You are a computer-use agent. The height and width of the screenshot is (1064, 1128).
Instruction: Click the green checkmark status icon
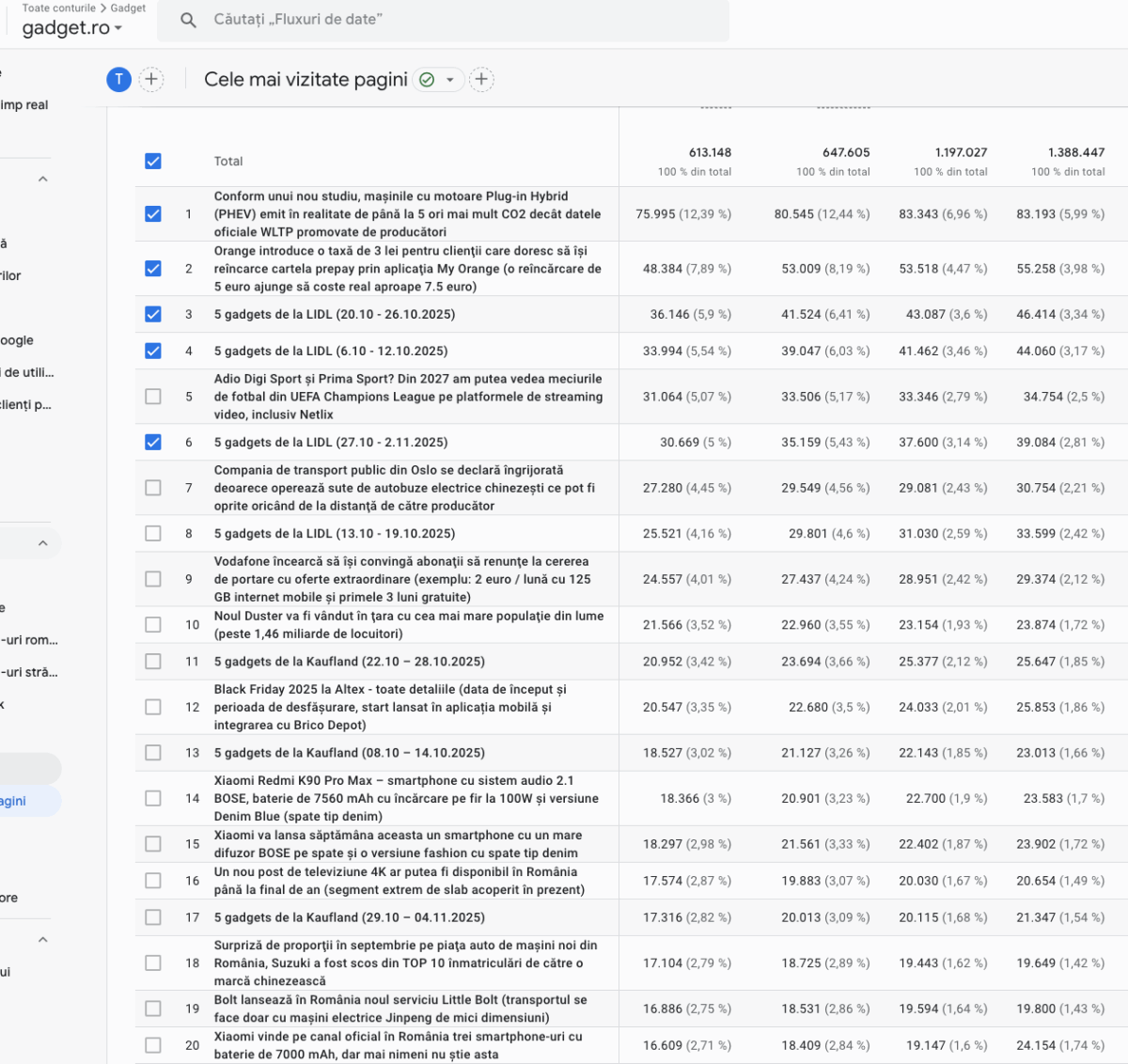pyautogui.click(x=427, y=80)
